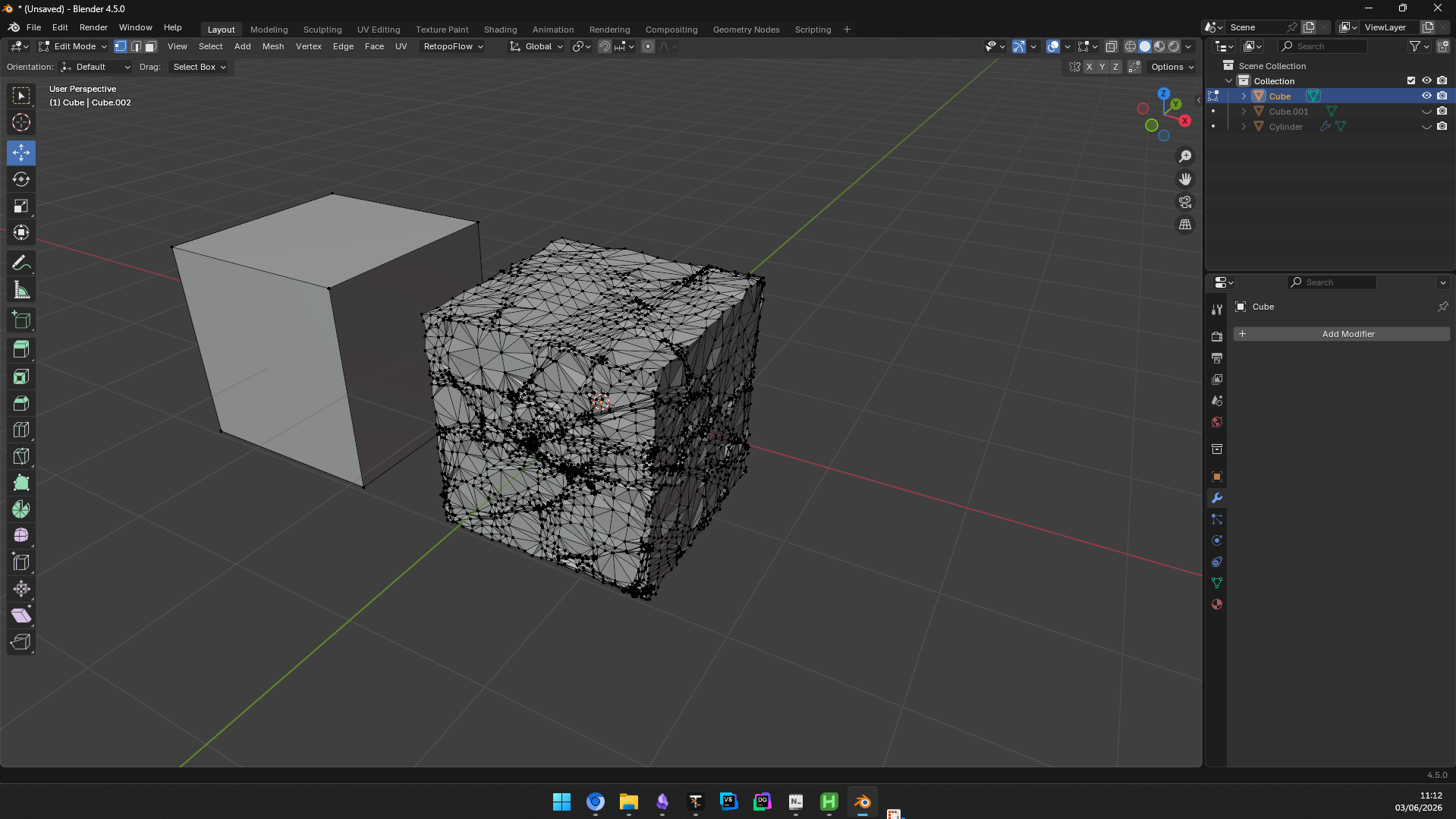1456x819 pixels.
Task: Choose the Extrude Region tool
Action: pyautogui.click(x=21, y=349)
